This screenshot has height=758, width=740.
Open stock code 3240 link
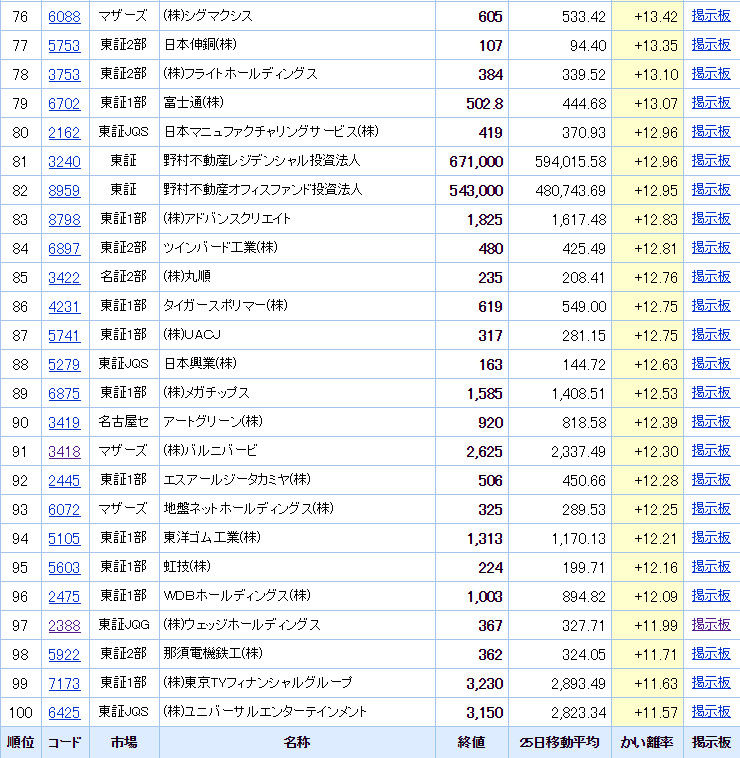(64, 162)
